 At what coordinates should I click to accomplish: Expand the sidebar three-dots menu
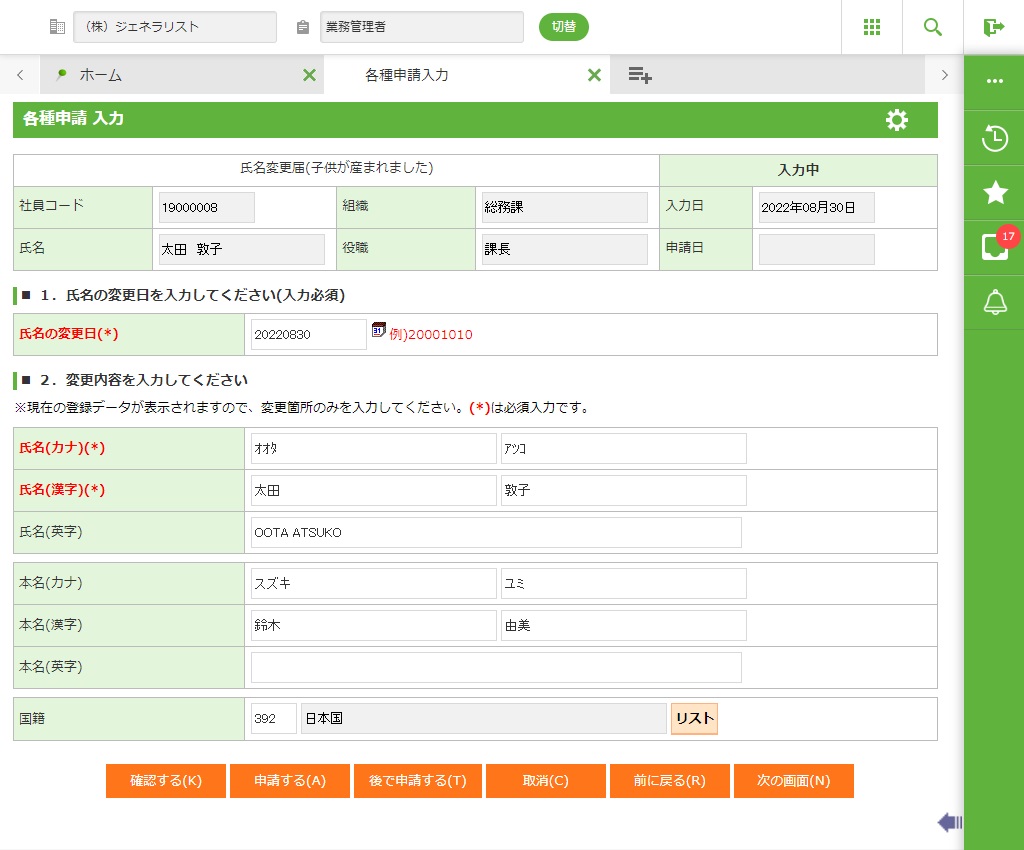point(994,81)
